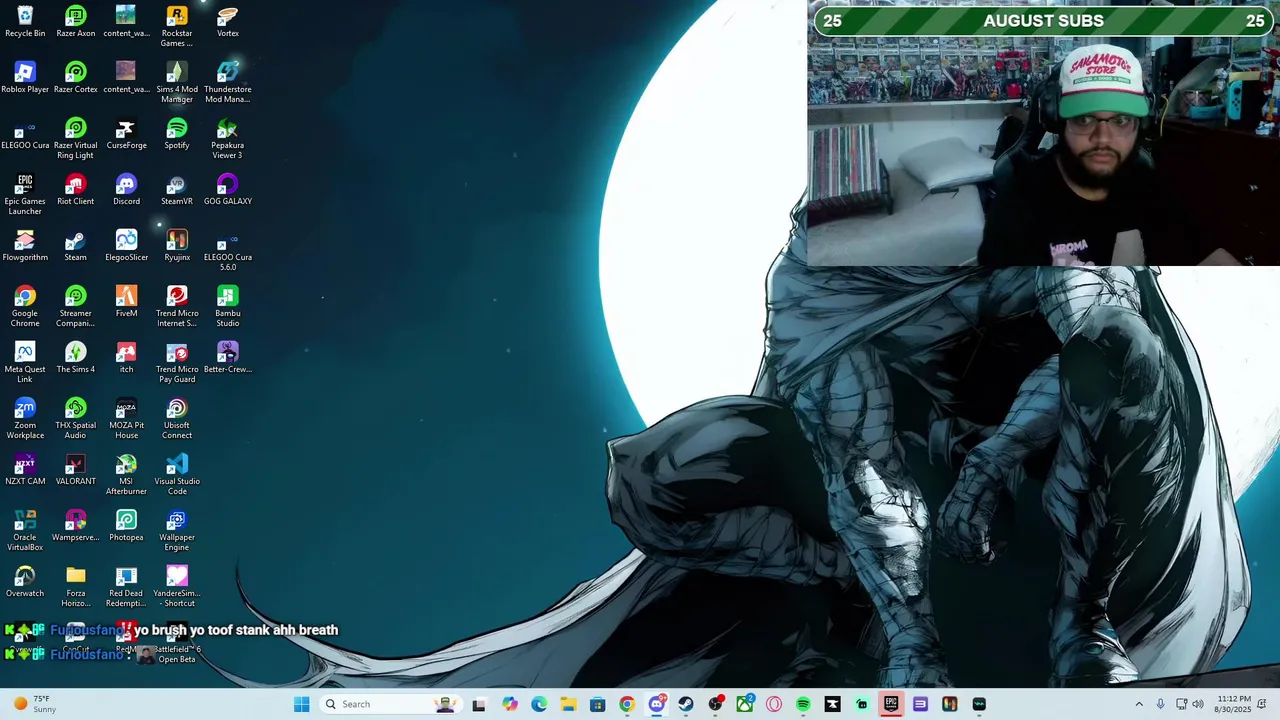Select the Red Dead Redemption desktop icon

tap(126, 586)
